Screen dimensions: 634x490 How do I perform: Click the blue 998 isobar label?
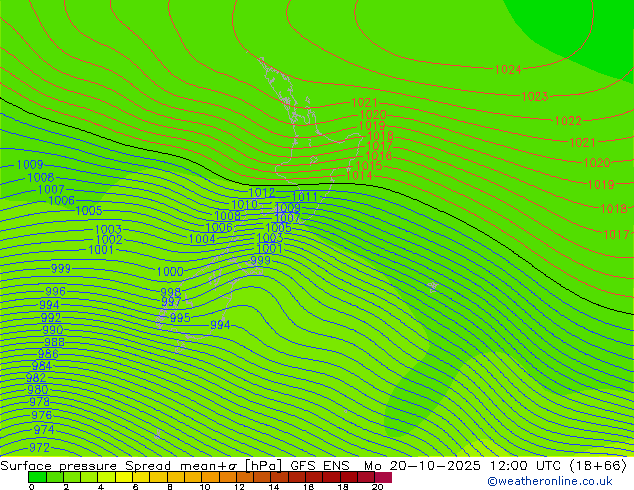click(171, 292)
